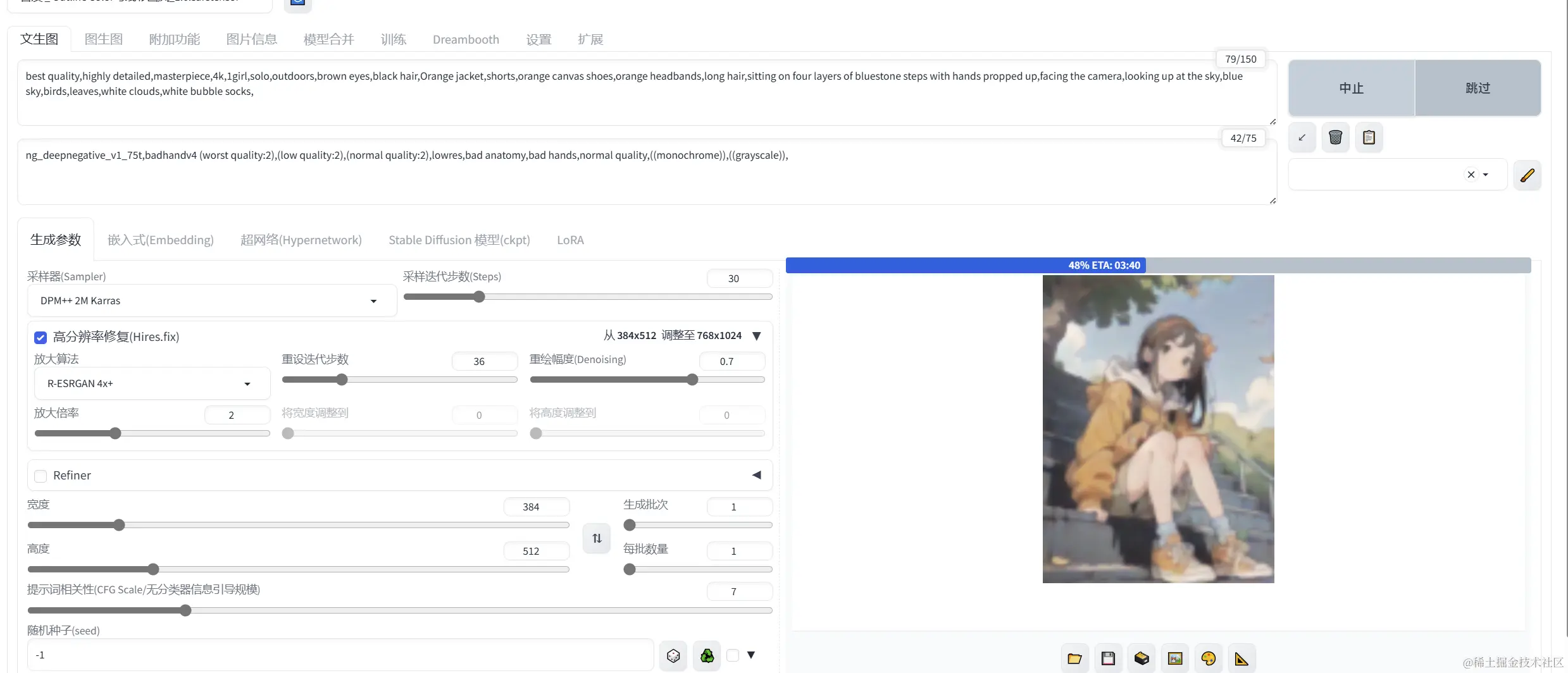Viewport: 1568px width, 673px height.
Task: Switch to the 文生图 tab
Action: [39, 39]
